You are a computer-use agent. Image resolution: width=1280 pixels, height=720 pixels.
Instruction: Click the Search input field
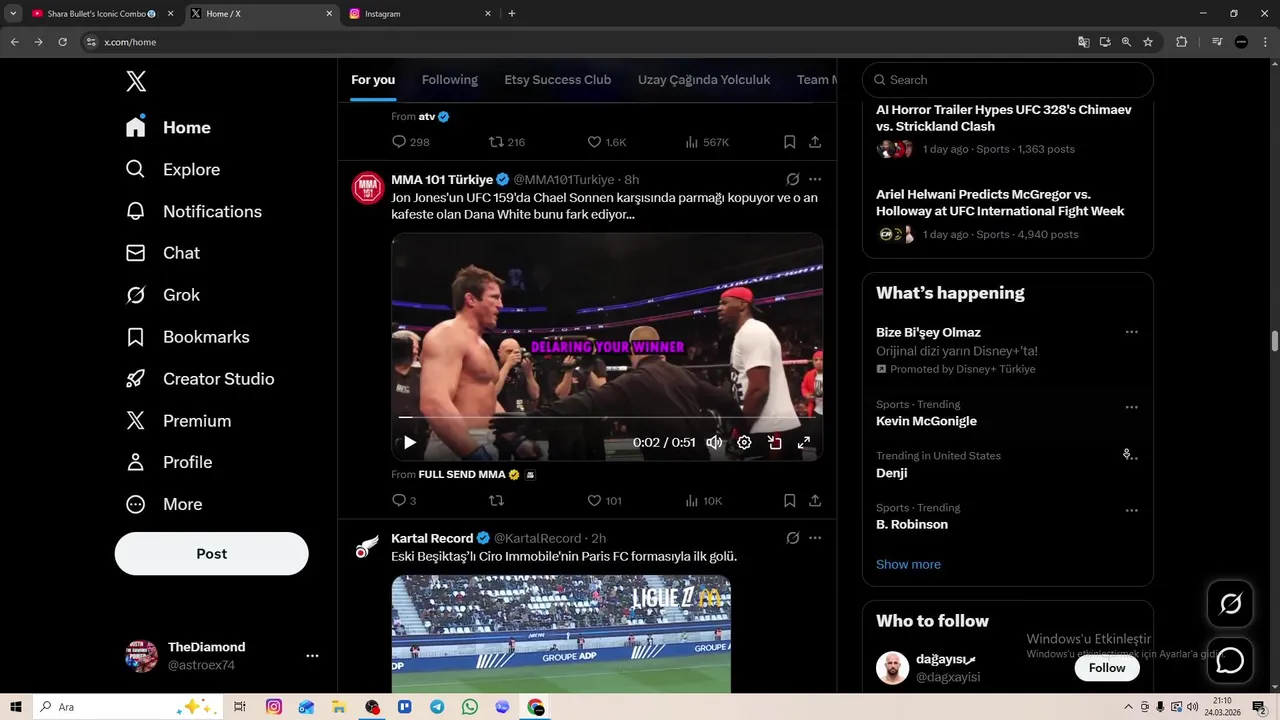pyautogui.click(x=1008, y=80)
